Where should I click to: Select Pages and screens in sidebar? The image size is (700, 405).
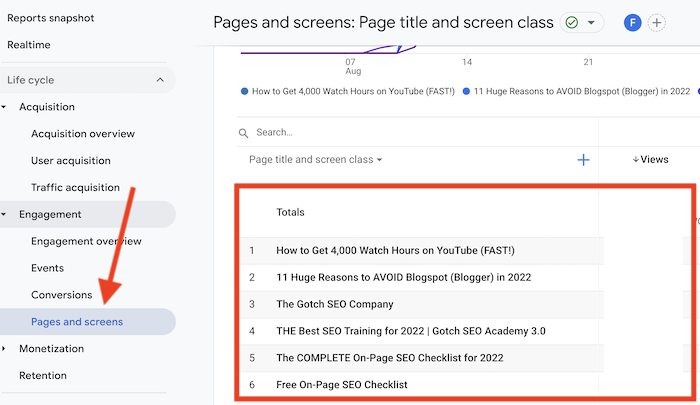(x=77, y=322)
